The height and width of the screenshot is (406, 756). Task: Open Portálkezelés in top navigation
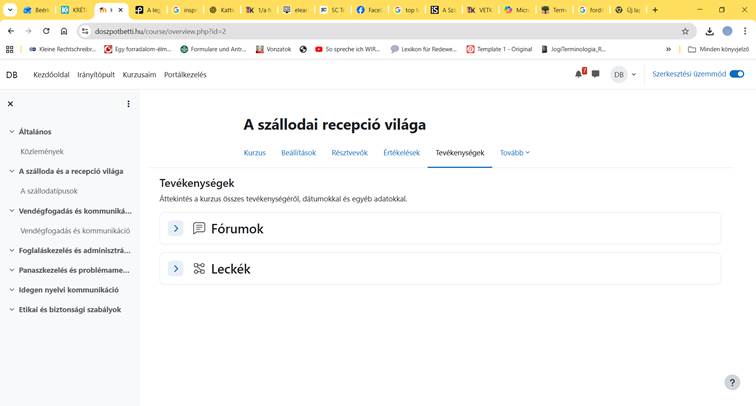(x=185, y=75)
